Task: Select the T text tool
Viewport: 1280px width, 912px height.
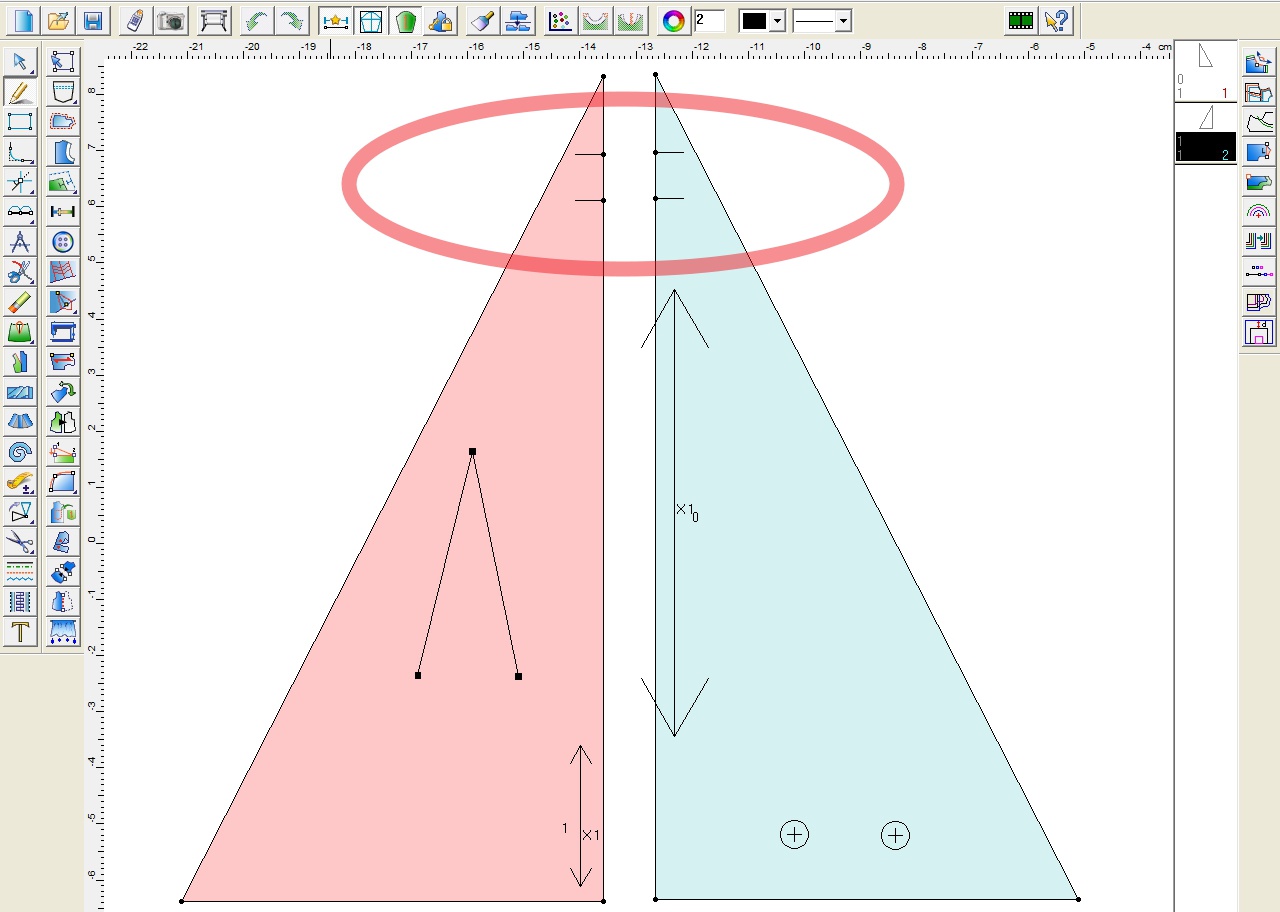Action: [x=20, y=632]
